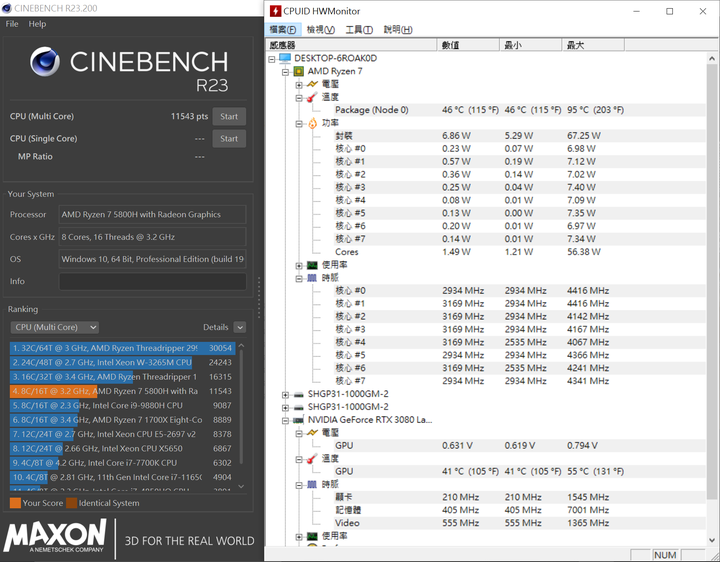Click the CPU temperature thermometer icon
This screenshot has width=720, height=562.
click(x=312, y=97)
